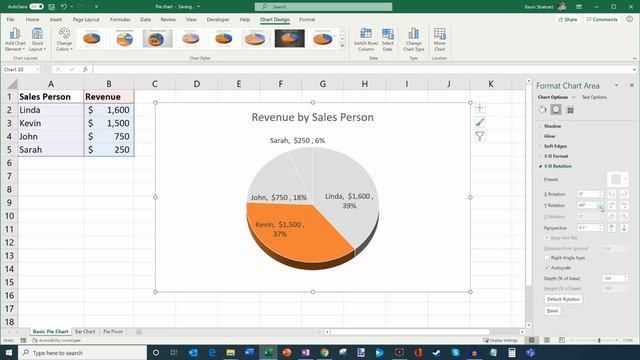
Task: Click the Save icon in title bar
Action: point(51,7)
